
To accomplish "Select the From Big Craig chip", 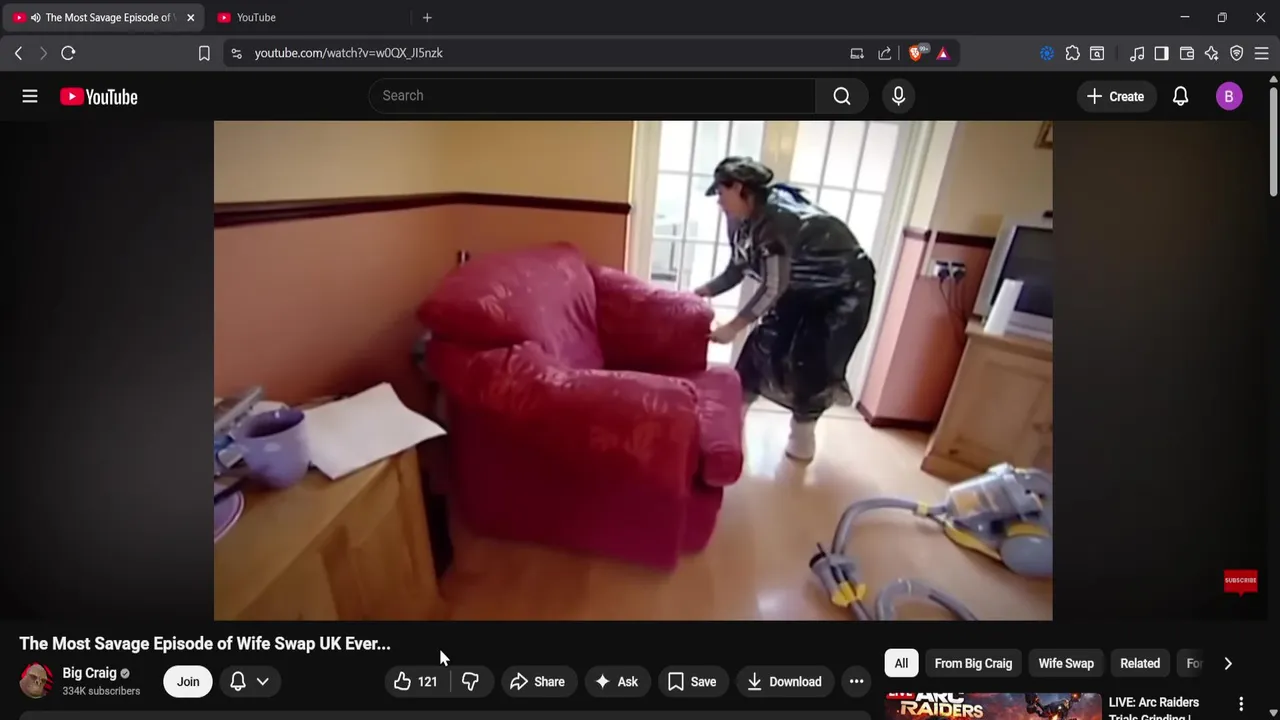I will click(x=973, y=663).
